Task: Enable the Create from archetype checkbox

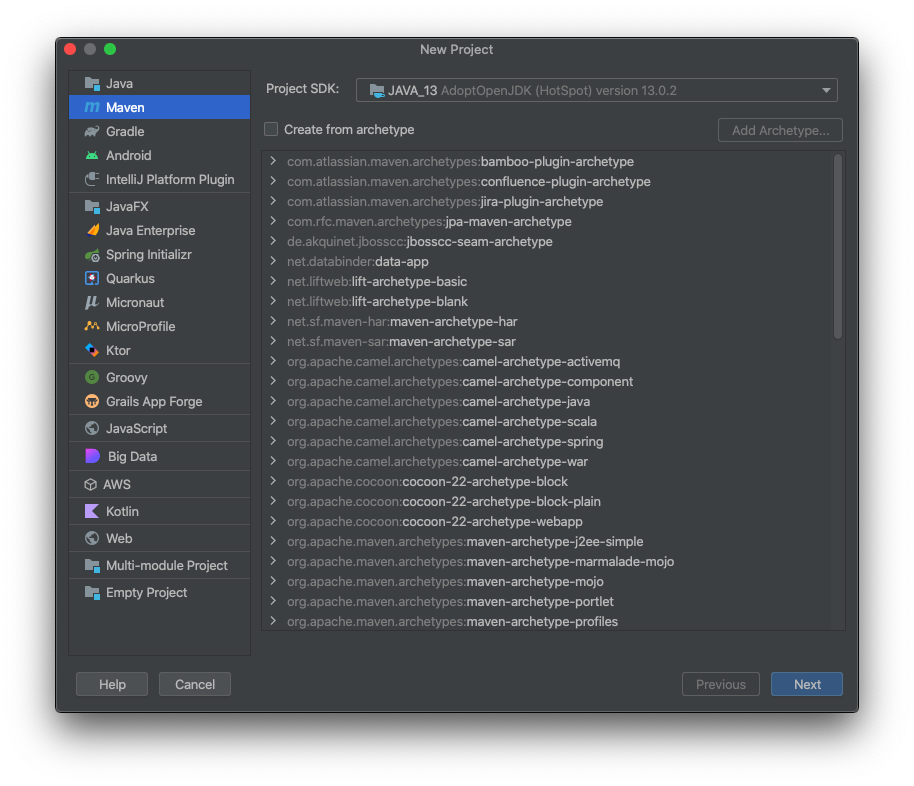Action: [271, 129]
